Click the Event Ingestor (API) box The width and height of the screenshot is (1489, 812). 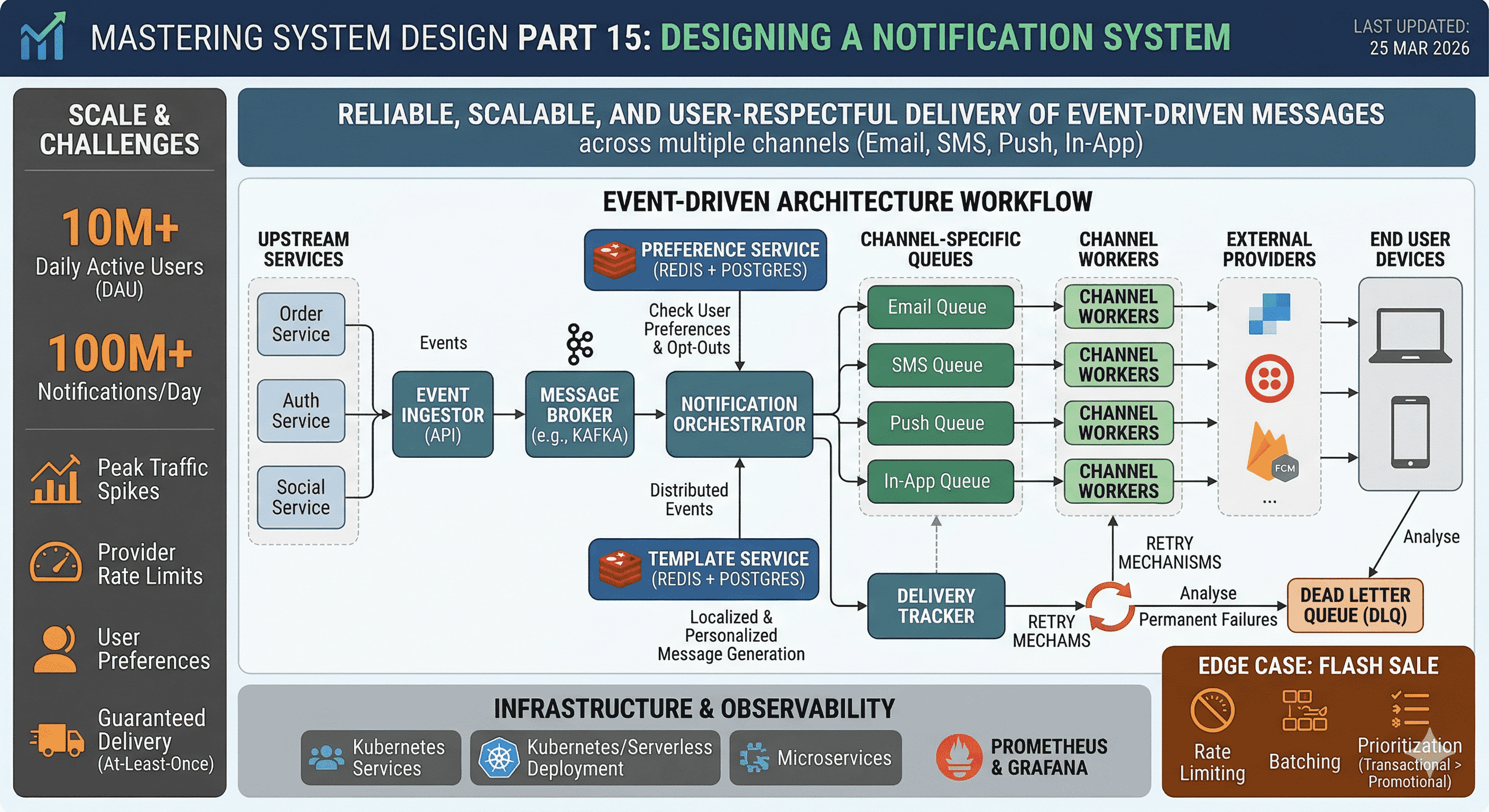(443, 414)
